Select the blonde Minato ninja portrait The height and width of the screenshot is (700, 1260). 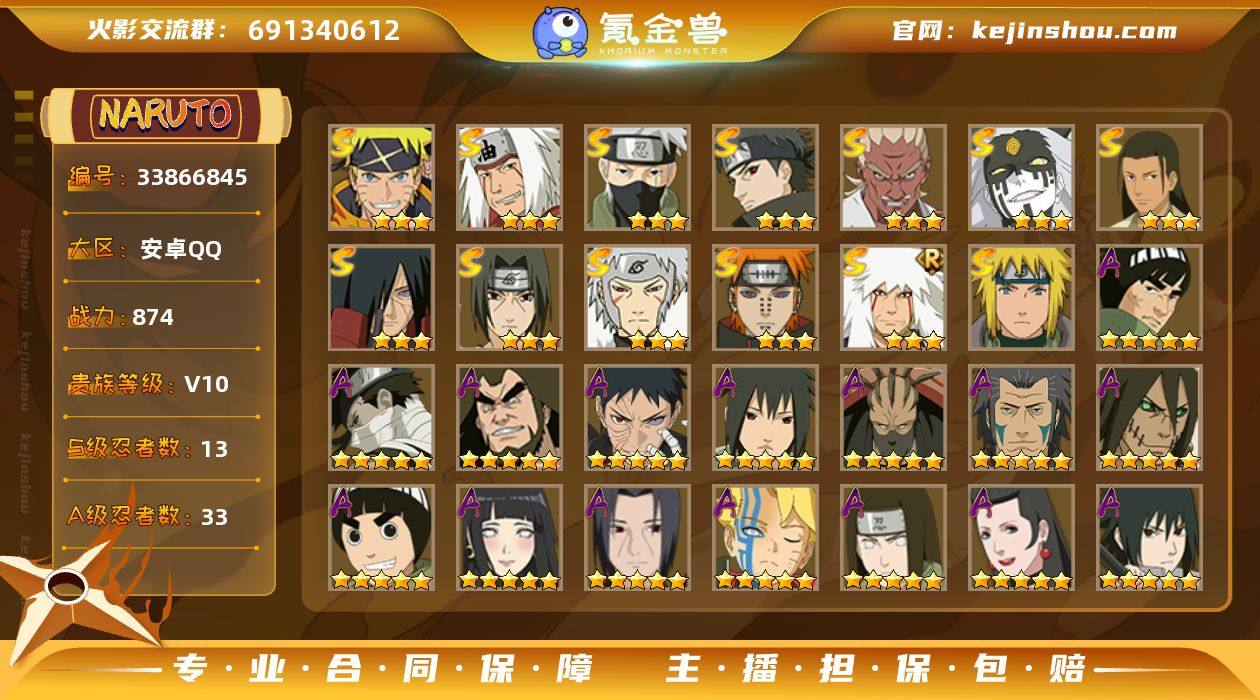(1021, 298)
